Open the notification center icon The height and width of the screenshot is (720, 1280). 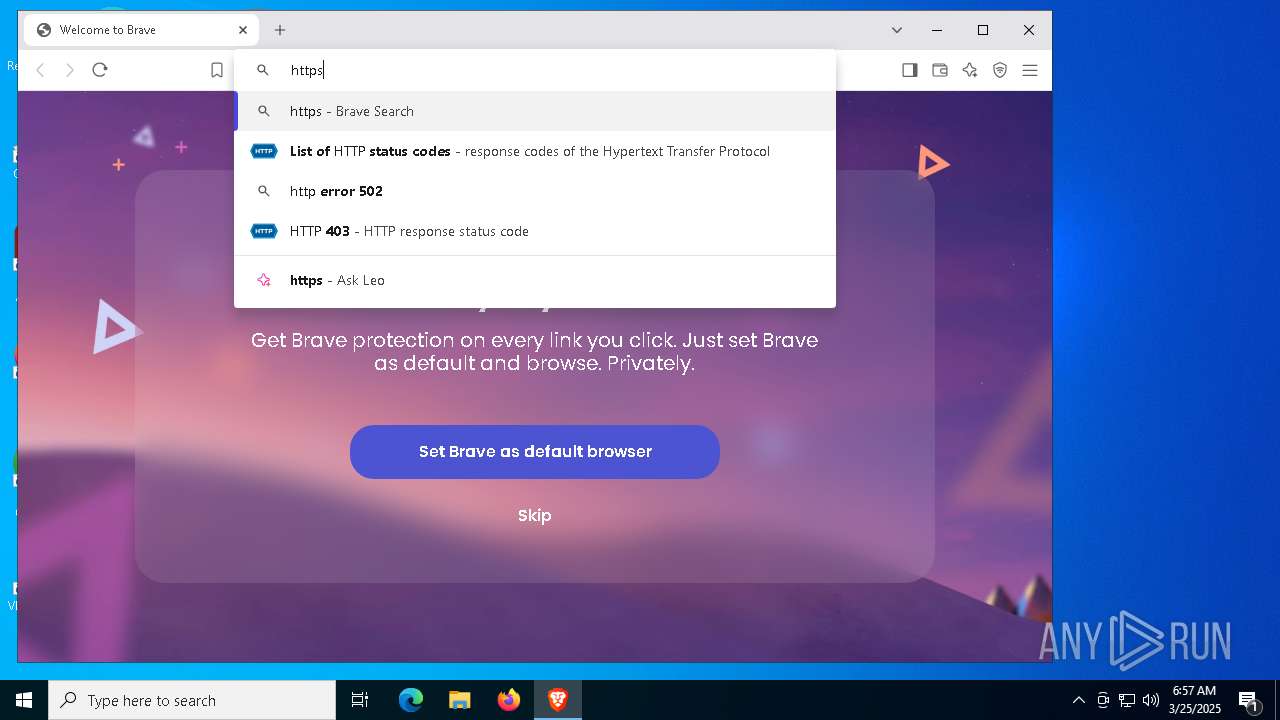click(1248, 700)
